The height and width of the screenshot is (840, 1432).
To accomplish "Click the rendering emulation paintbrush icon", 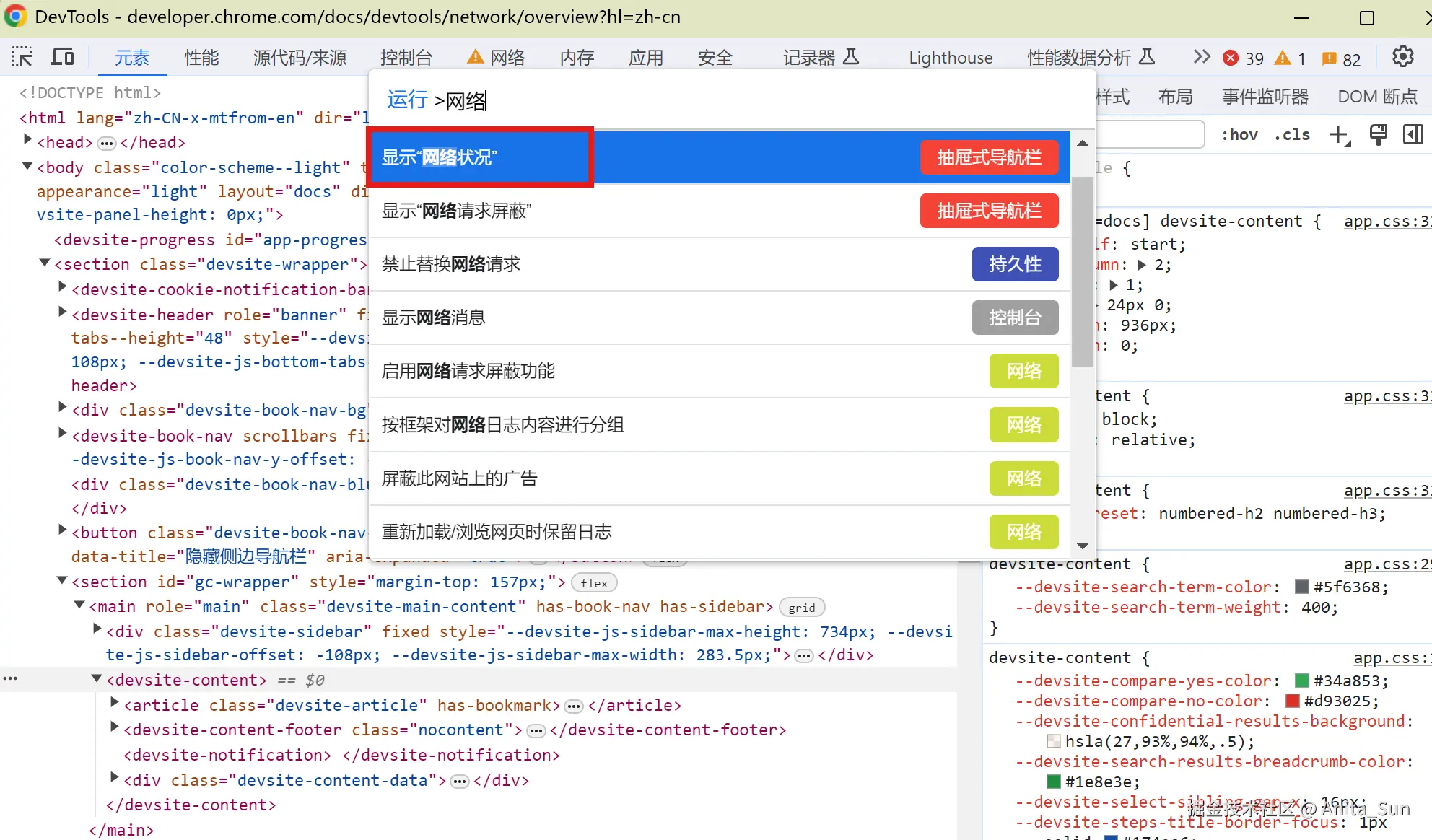I will tap(1378, 134).
